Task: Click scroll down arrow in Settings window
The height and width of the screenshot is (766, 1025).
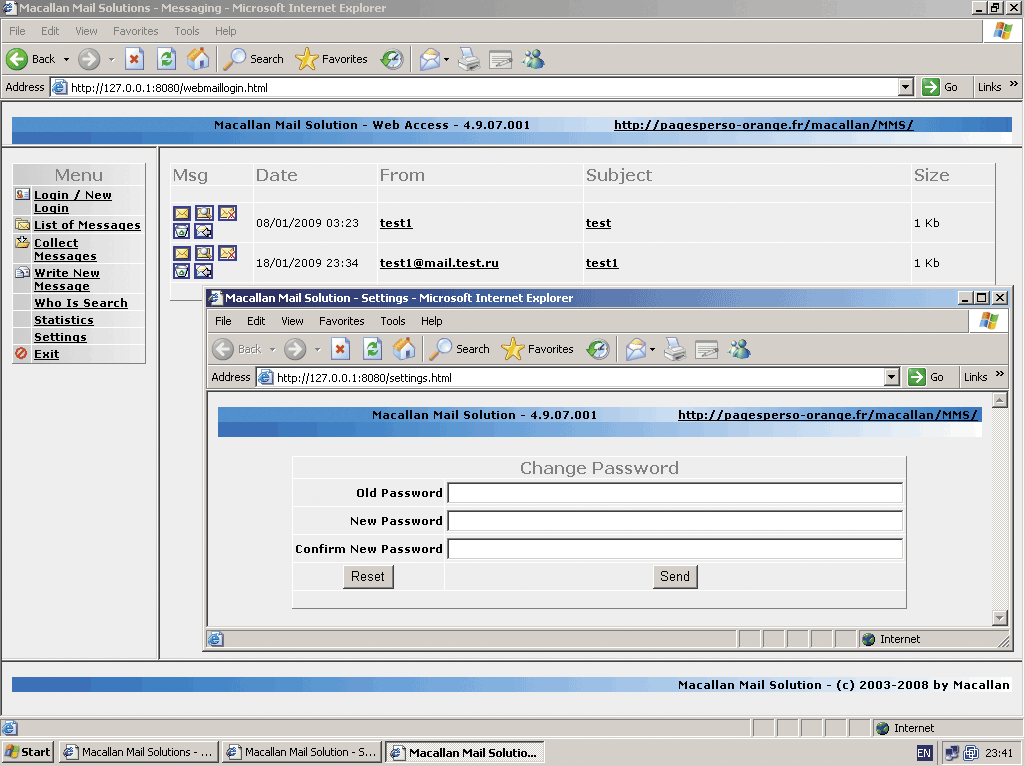Action: [x=1000, y=617]
